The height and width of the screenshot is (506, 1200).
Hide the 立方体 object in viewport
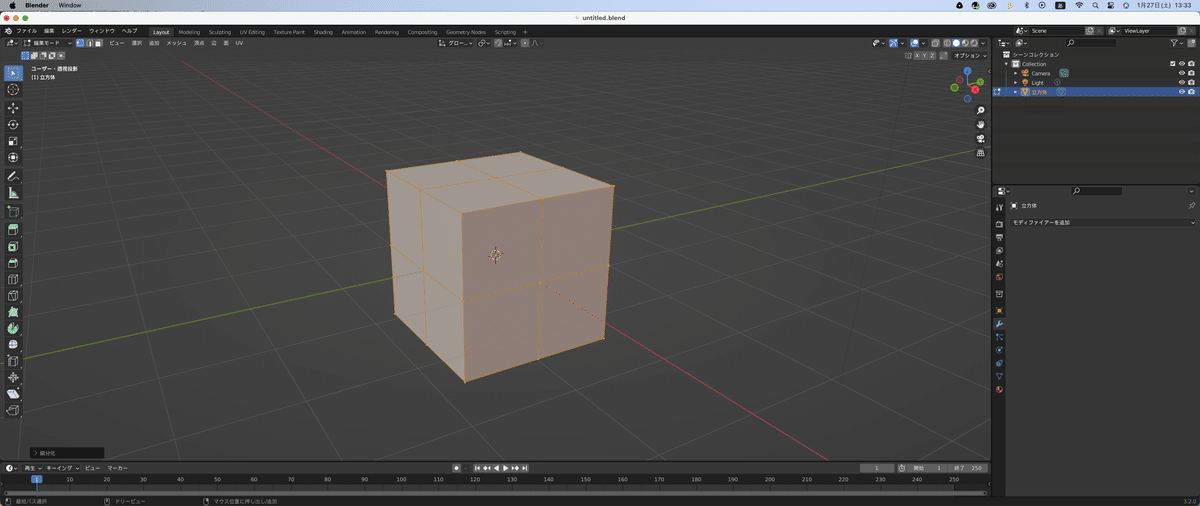tap(1181, 91)
